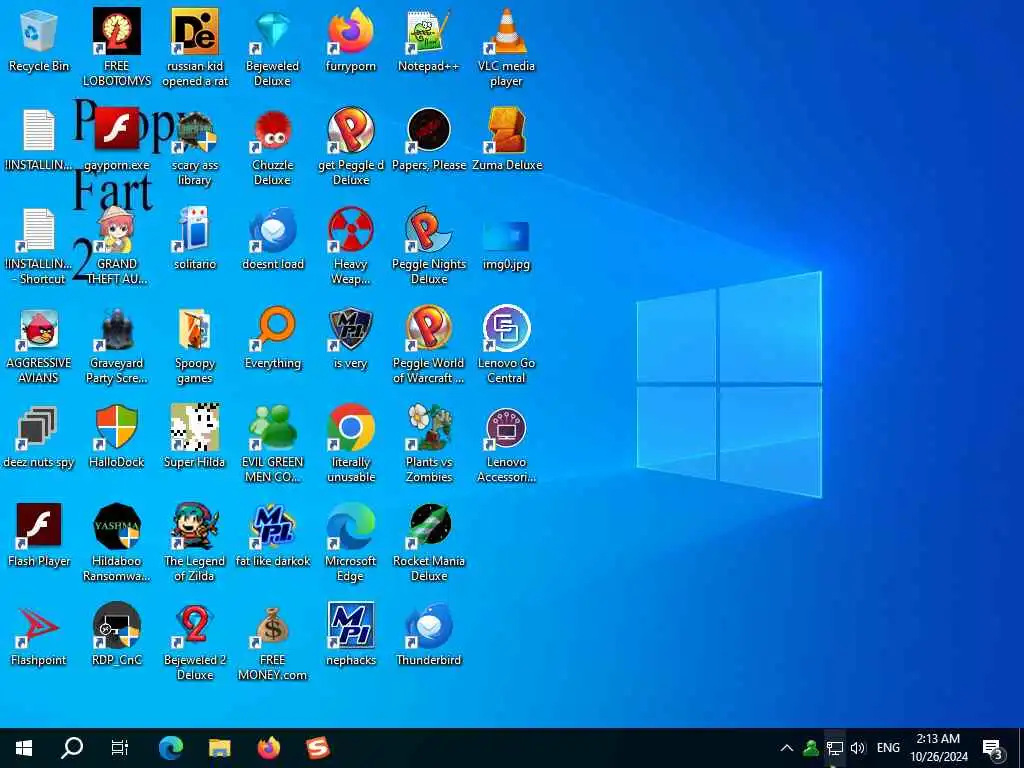The image size is (1024, 768).
Task: Open Chuzzle Deluxe shortcut
Action: (272, 148)
